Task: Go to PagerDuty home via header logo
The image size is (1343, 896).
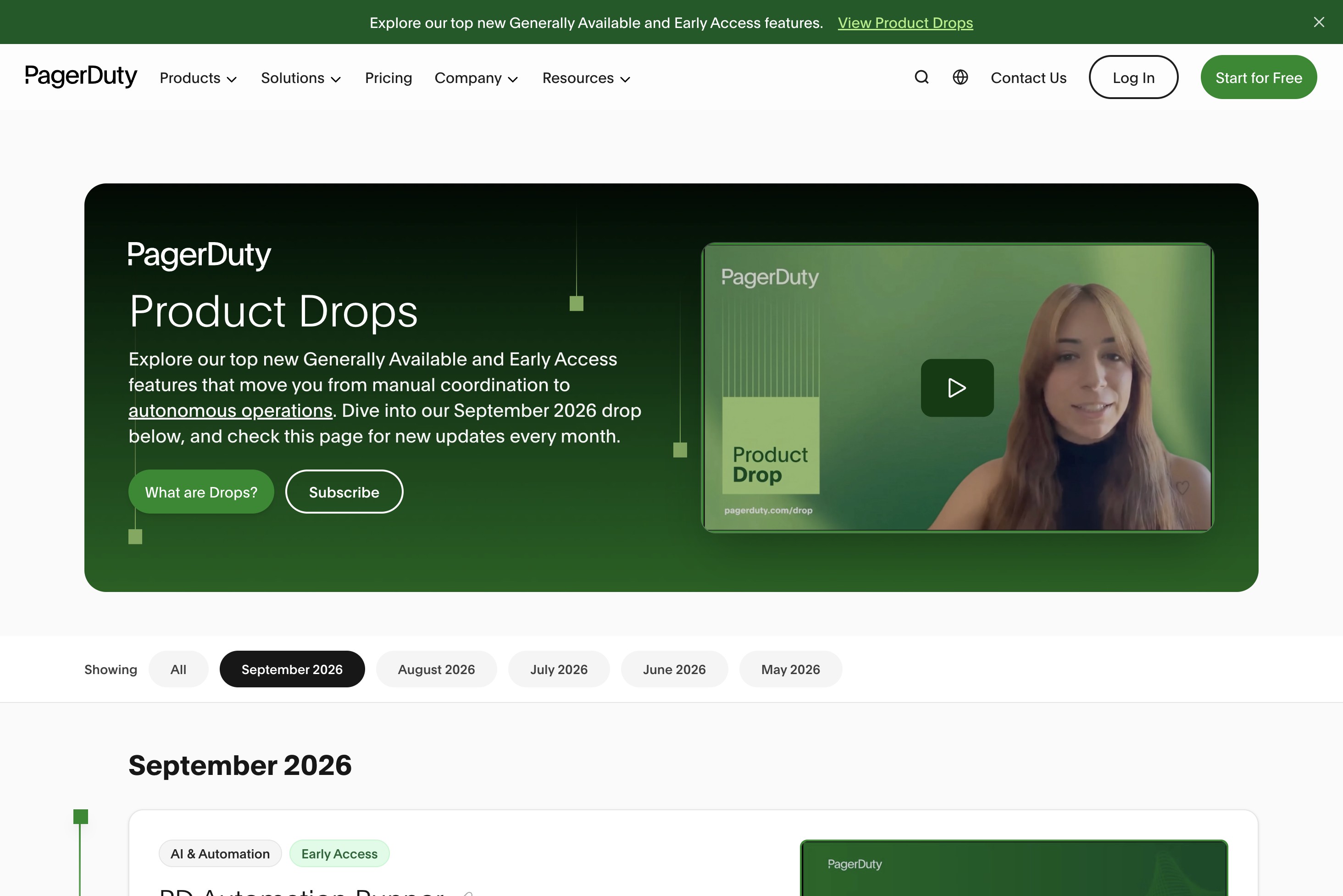Action: [81, 76]
